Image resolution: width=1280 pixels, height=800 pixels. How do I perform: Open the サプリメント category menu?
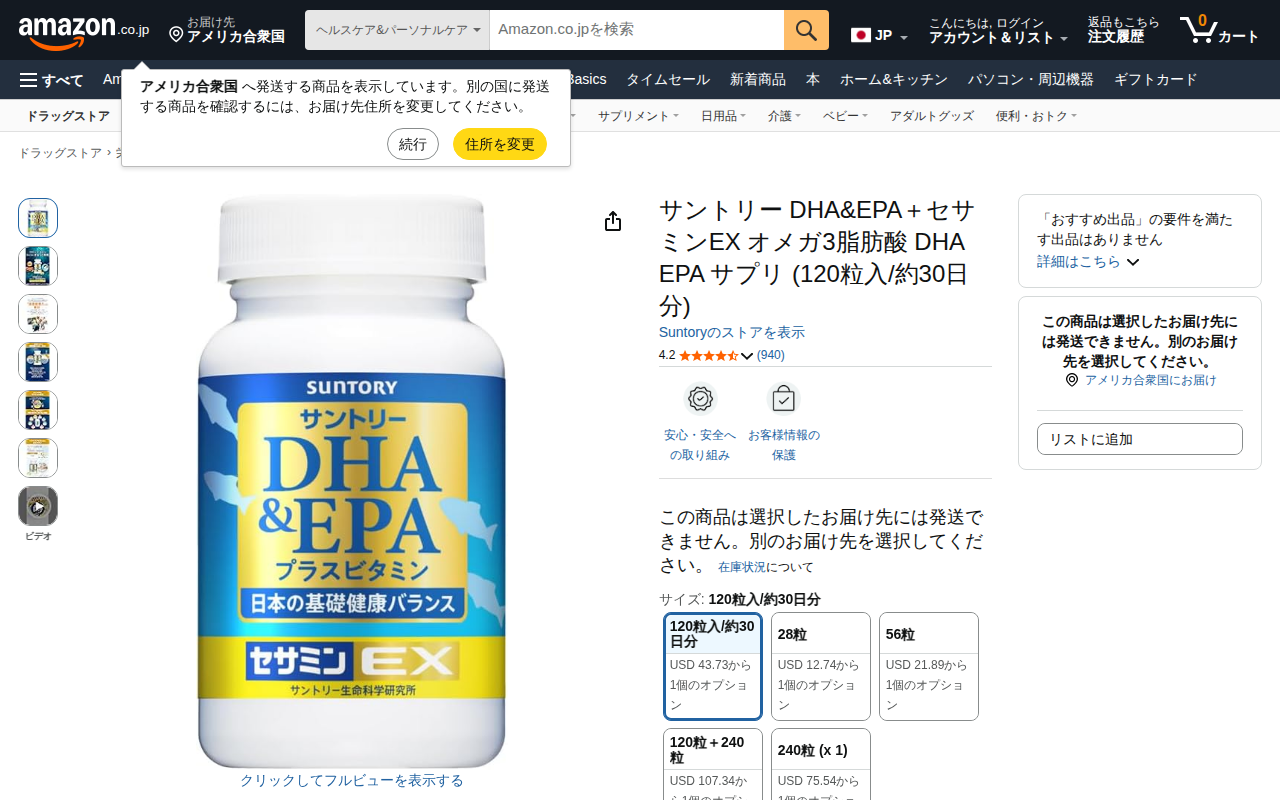[638, 116]
